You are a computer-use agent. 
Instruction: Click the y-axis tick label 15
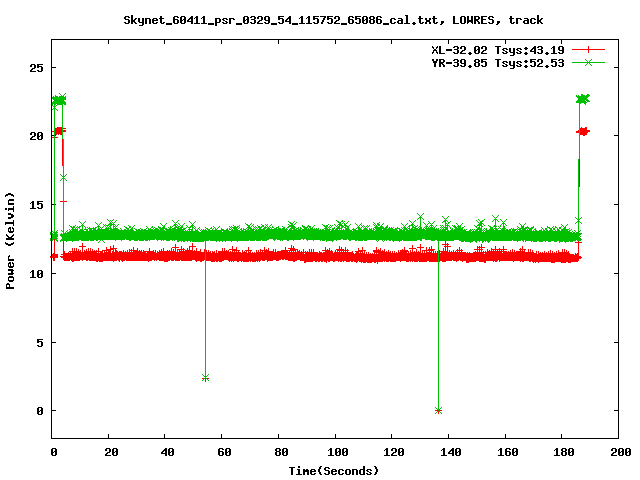coord(36,205)
